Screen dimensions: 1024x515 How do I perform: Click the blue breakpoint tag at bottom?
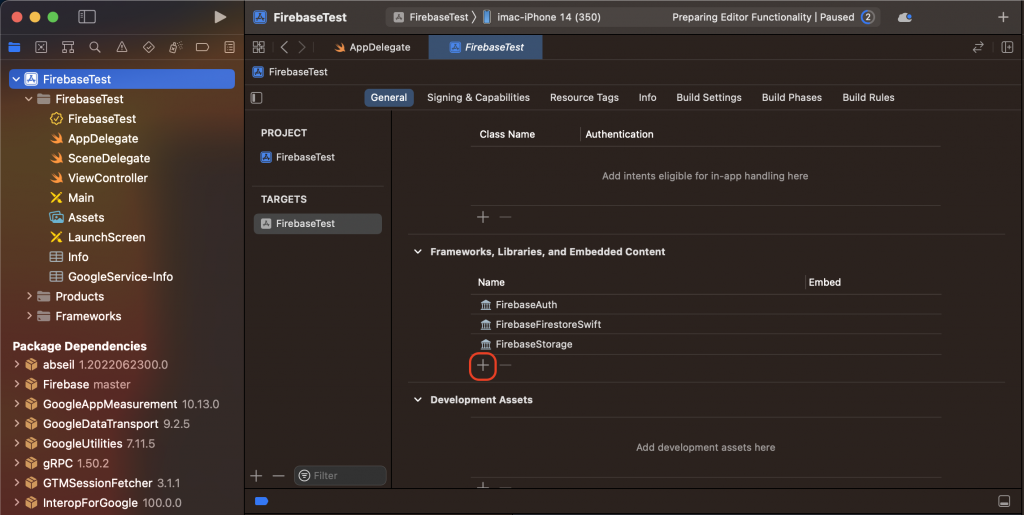261,501
